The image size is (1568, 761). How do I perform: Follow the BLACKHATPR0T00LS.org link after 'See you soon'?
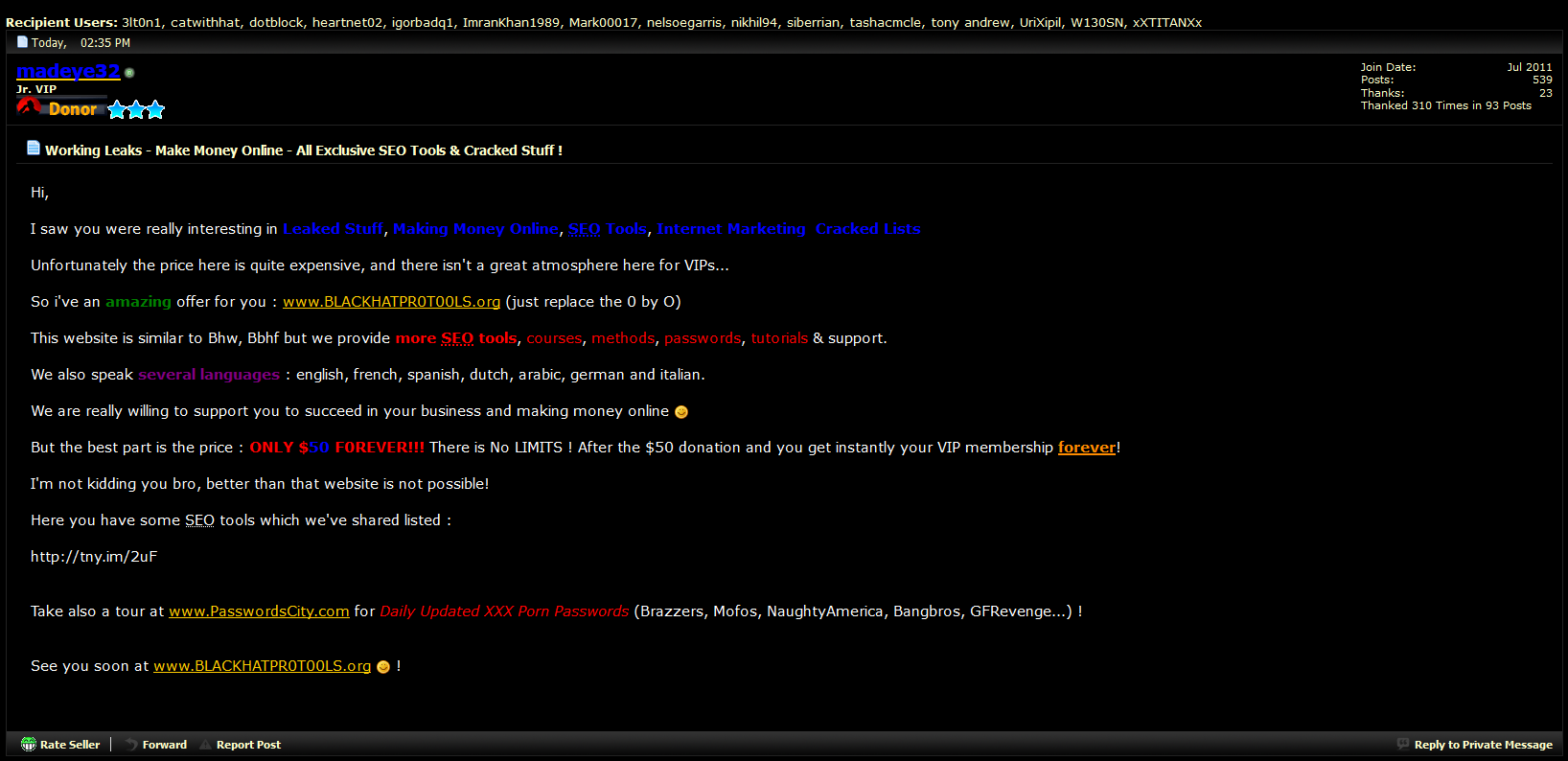pos(262,666)
